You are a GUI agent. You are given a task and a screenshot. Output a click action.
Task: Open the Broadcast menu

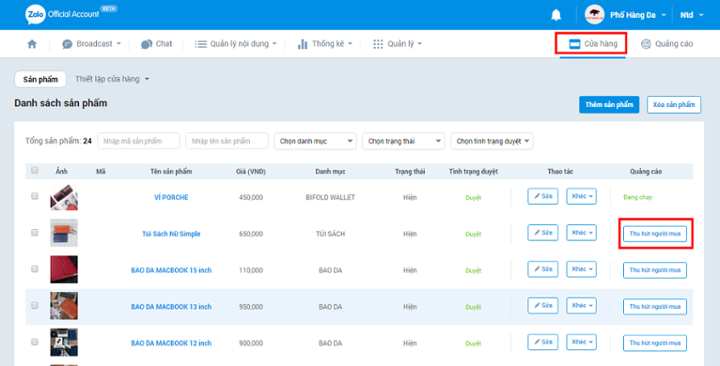(91, 44)
